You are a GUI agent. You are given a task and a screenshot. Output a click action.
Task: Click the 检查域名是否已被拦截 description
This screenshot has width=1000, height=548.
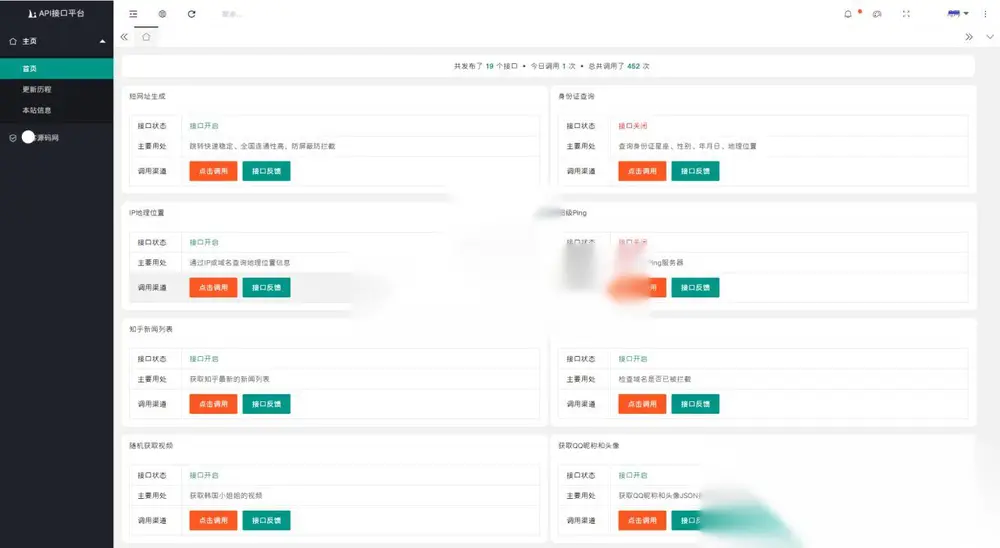pyautogui.click(x=654, y=379)
